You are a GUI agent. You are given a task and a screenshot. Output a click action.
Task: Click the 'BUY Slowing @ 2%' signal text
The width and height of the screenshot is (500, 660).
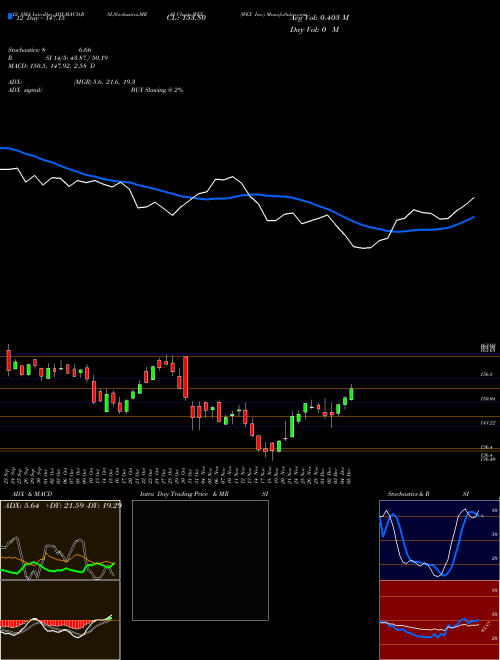[x=157, y=90]
